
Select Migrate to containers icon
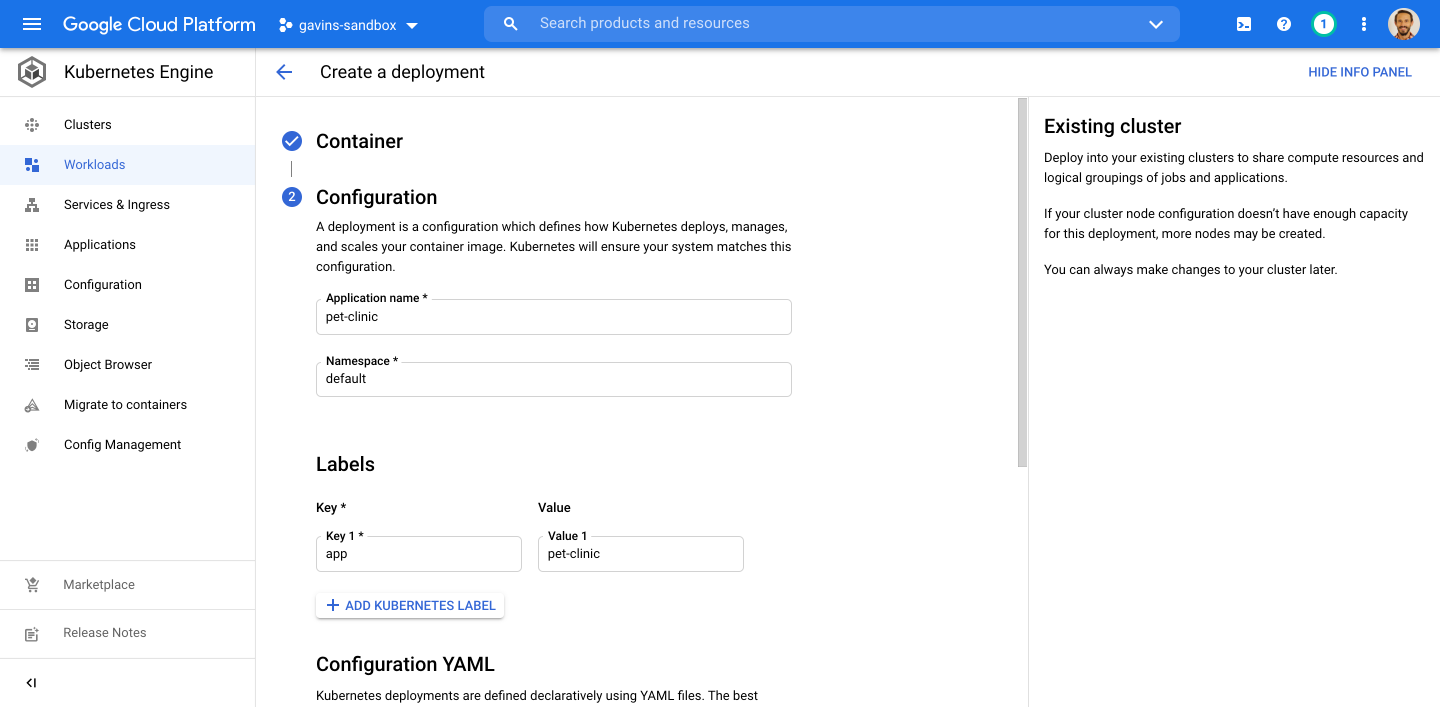click(x=31, y=404)
